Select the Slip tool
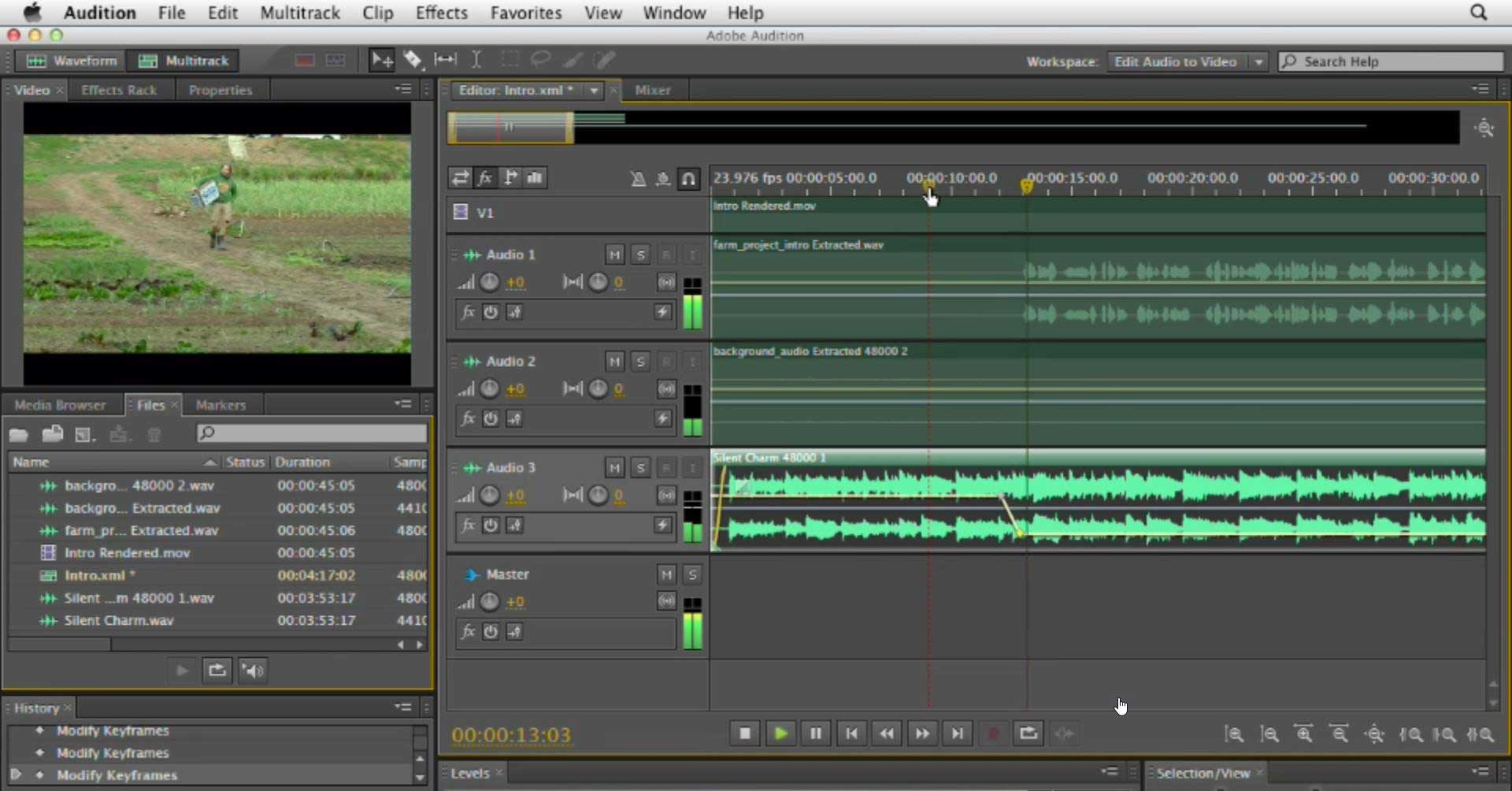 click(x=445, y=60)
